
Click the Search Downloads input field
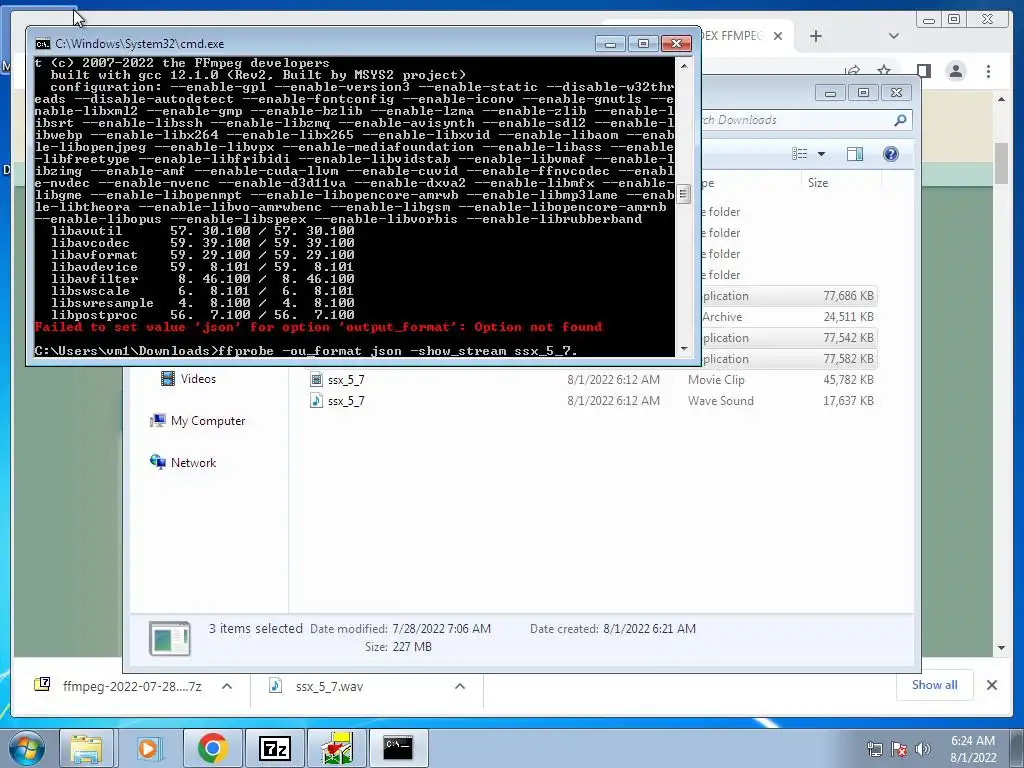(797, 120)
